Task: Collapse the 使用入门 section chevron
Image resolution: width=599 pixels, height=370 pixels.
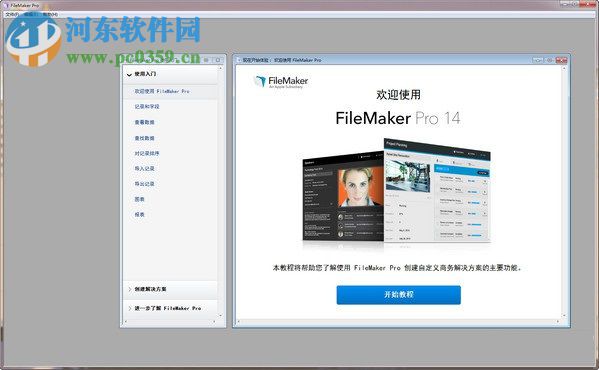Action: coord(129,74)
